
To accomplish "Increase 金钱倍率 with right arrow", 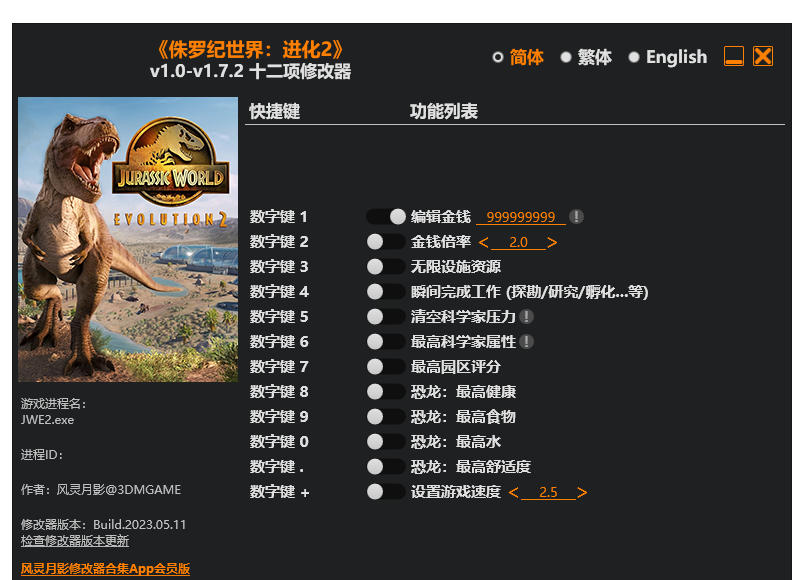I will [552, 242].
